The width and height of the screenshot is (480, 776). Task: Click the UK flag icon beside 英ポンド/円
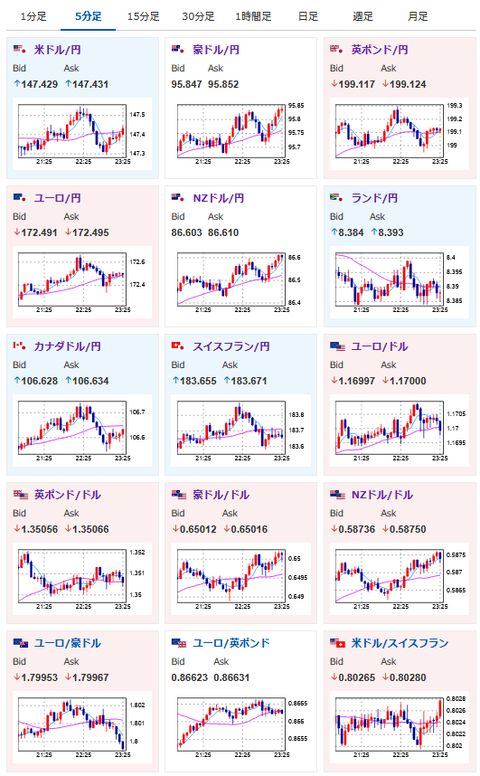(337, 49)
